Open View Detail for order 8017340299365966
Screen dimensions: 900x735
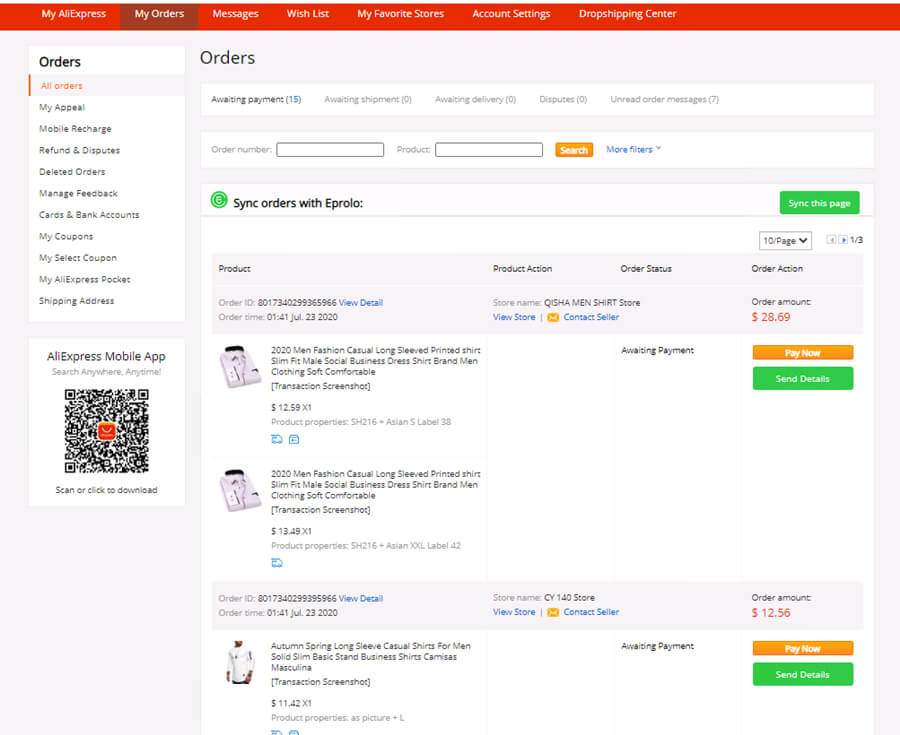click(360, 303)
